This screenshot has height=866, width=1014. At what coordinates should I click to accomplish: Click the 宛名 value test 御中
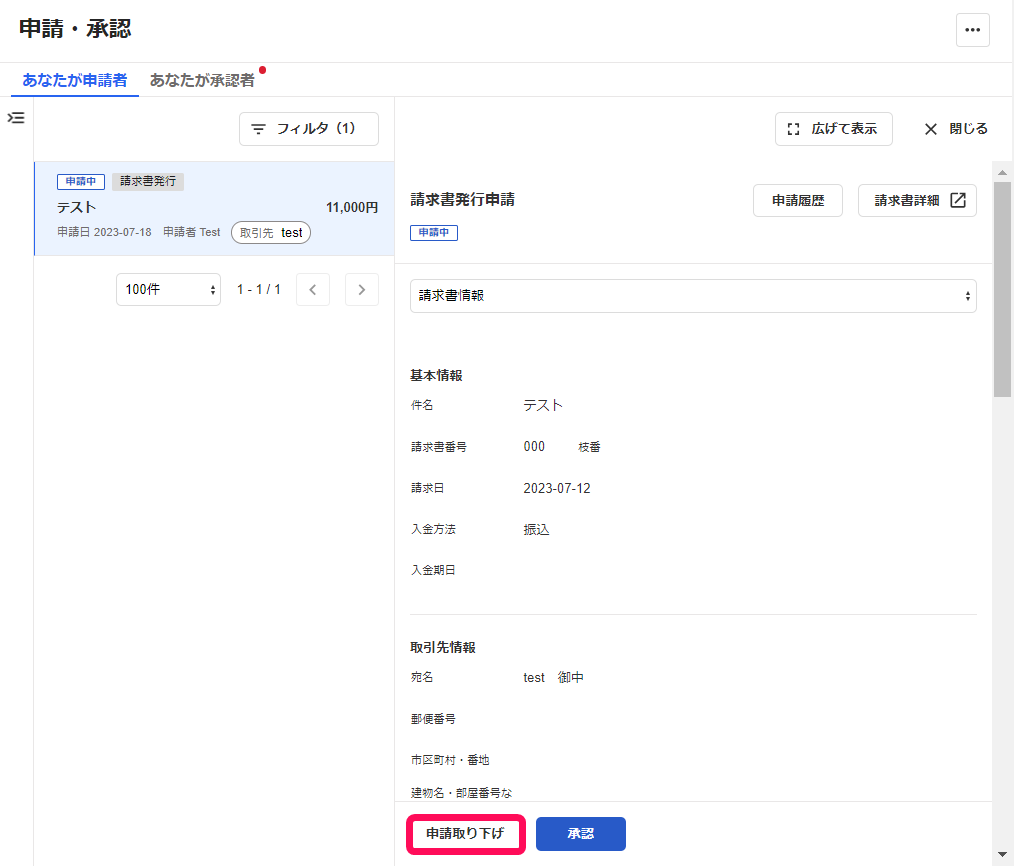[x=554, y=677]
